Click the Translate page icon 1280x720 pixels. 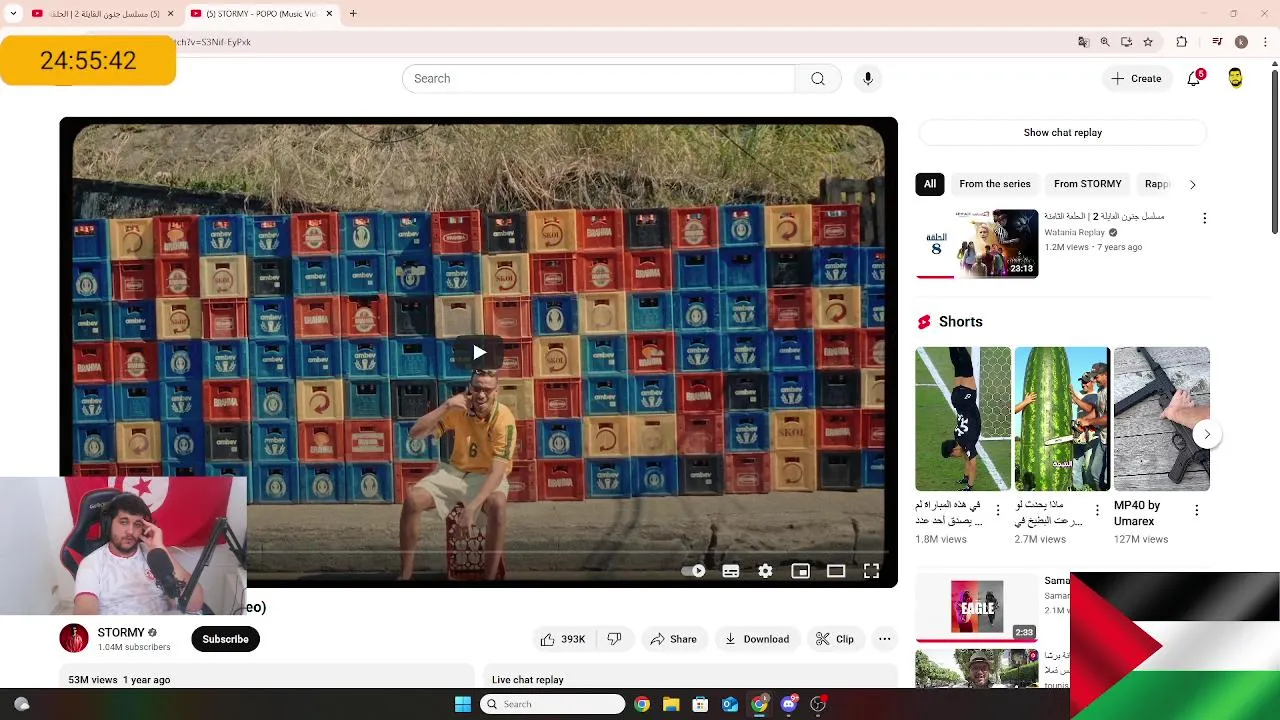click(x=1083, y=42)
